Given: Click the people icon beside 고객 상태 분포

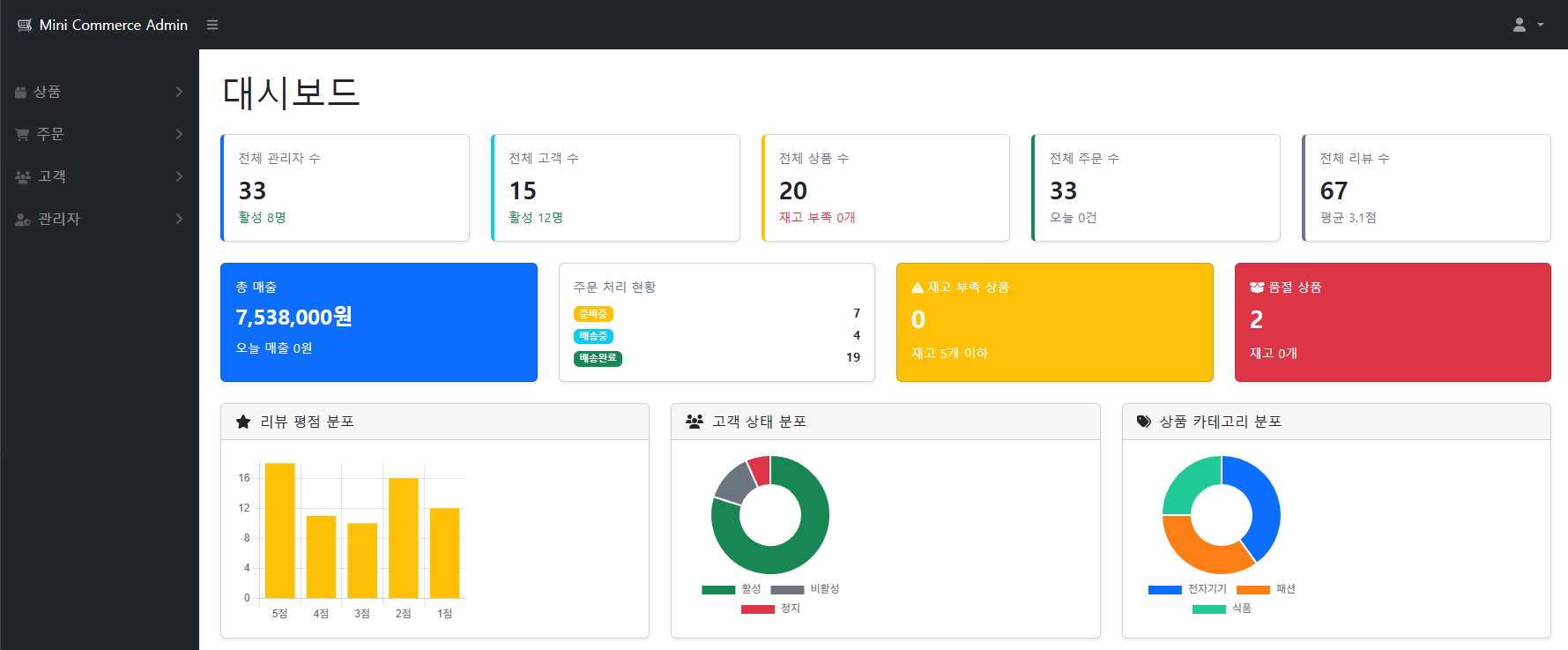Looking at the screenshot, I should [x=695, y=422].
